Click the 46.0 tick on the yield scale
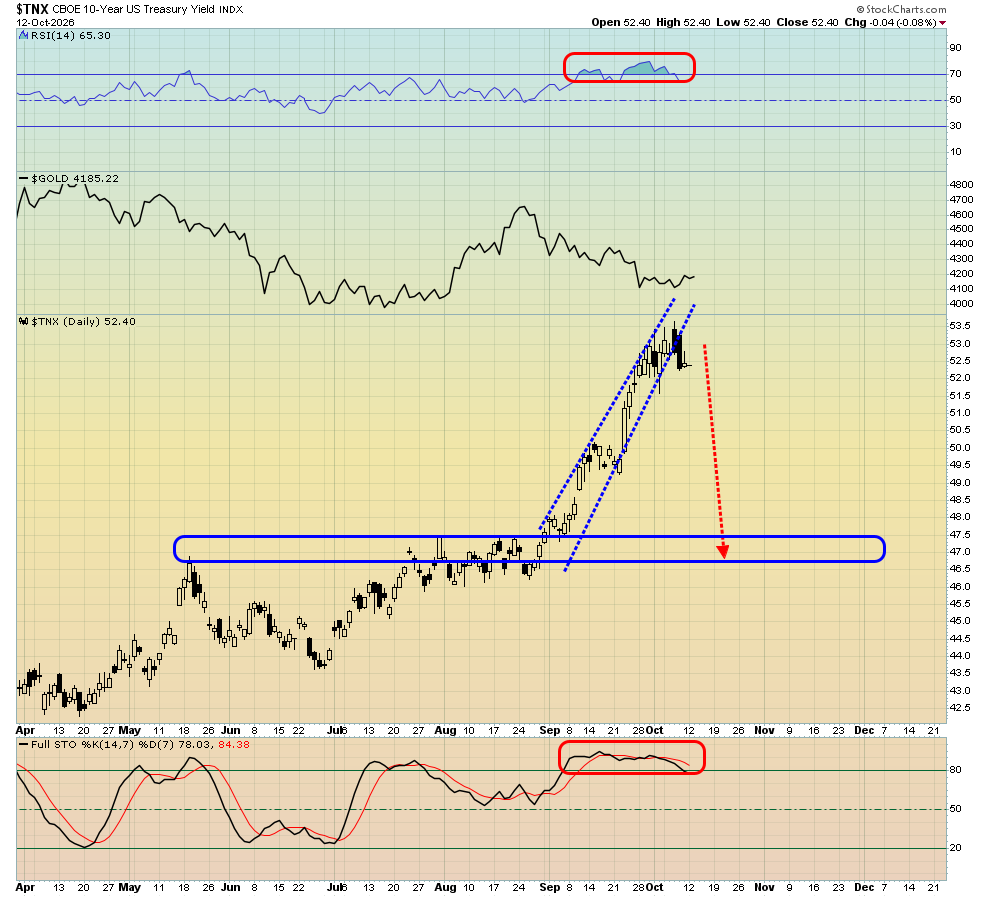Screen dimensions: 990x897 [x=960, y=586]
